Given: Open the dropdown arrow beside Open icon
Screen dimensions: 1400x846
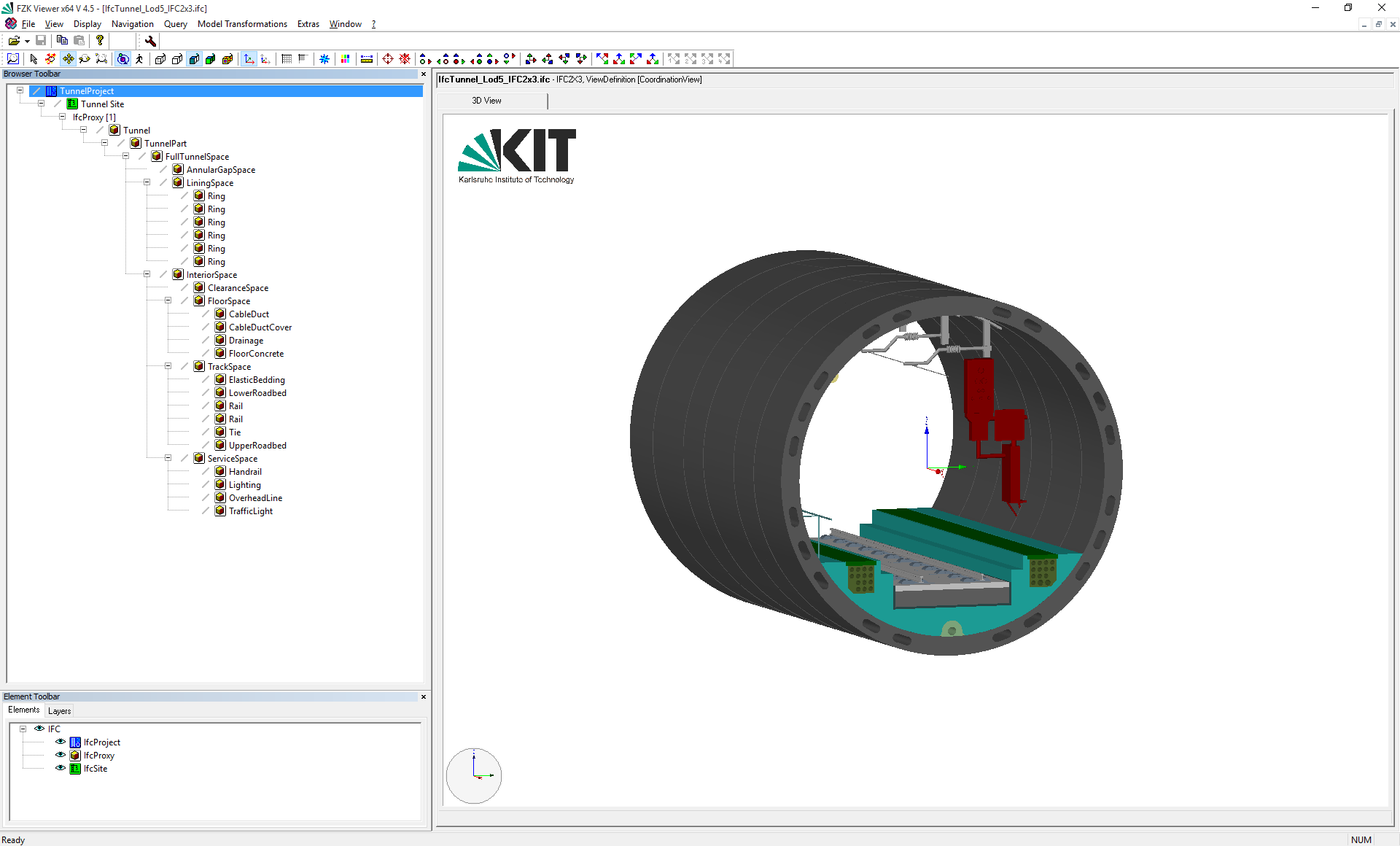Looking at the screenshot, I should [27, 42].
